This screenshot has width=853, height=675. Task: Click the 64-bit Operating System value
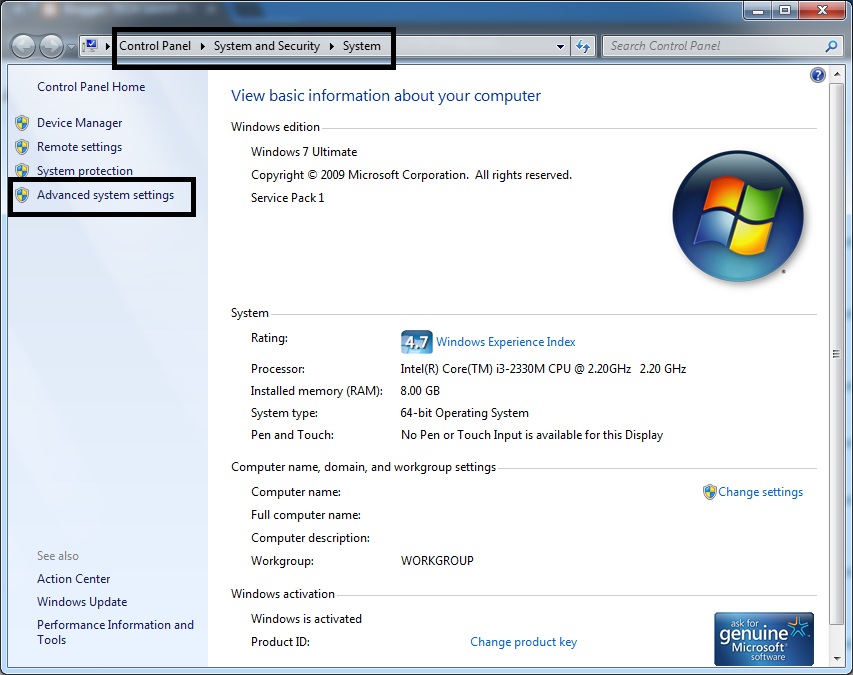pos(465,413)
